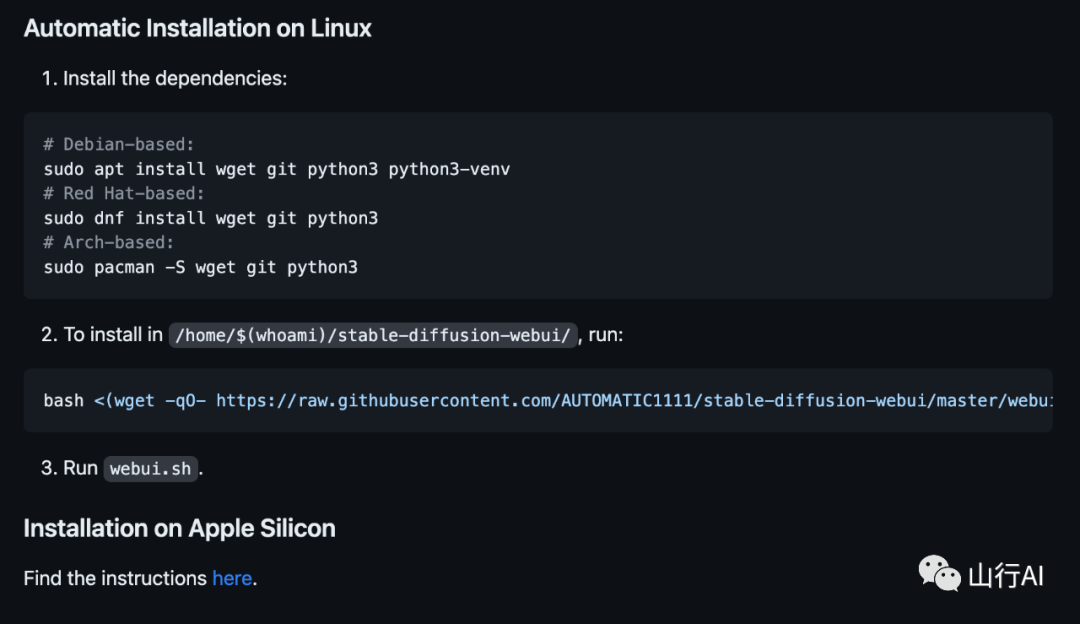Click the python3-venv package name in the apt command
Viewport: 1080px width, 624px height.
click(x=449, y=169)
